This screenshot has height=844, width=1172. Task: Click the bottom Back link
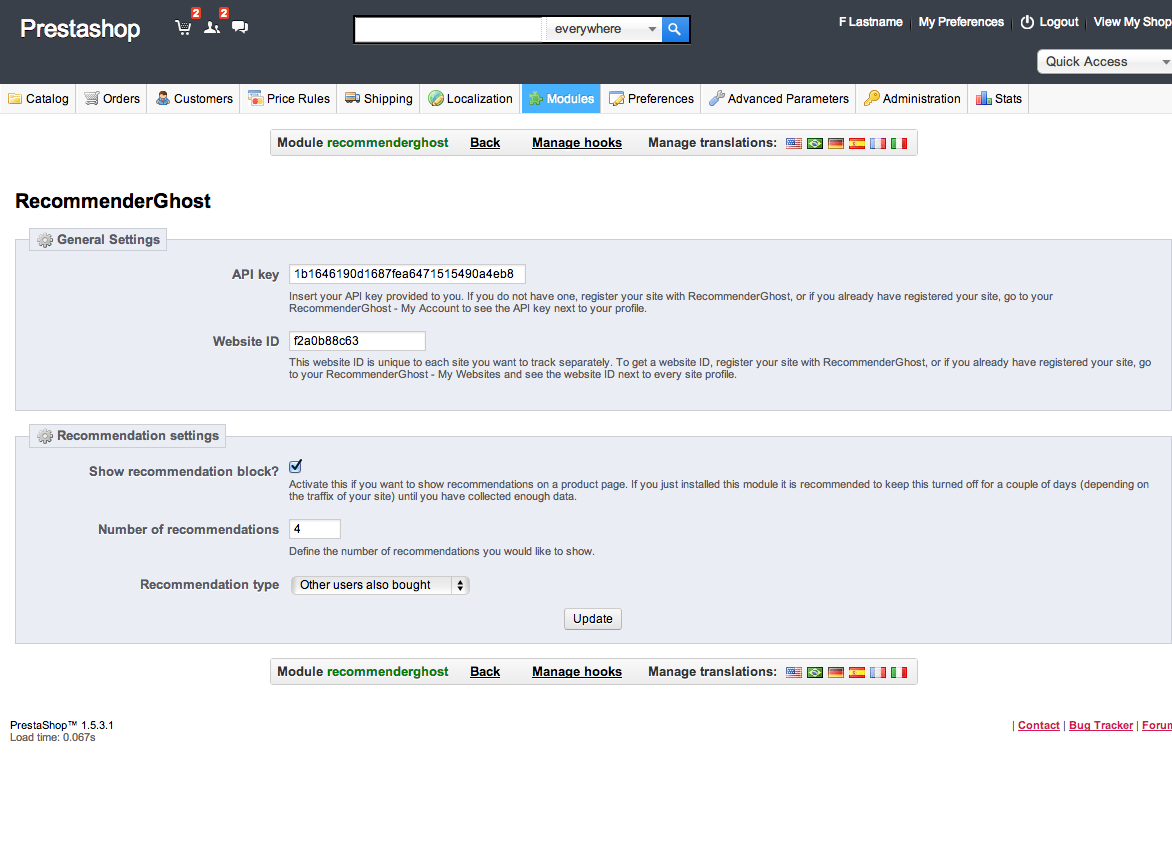(485, 672)
